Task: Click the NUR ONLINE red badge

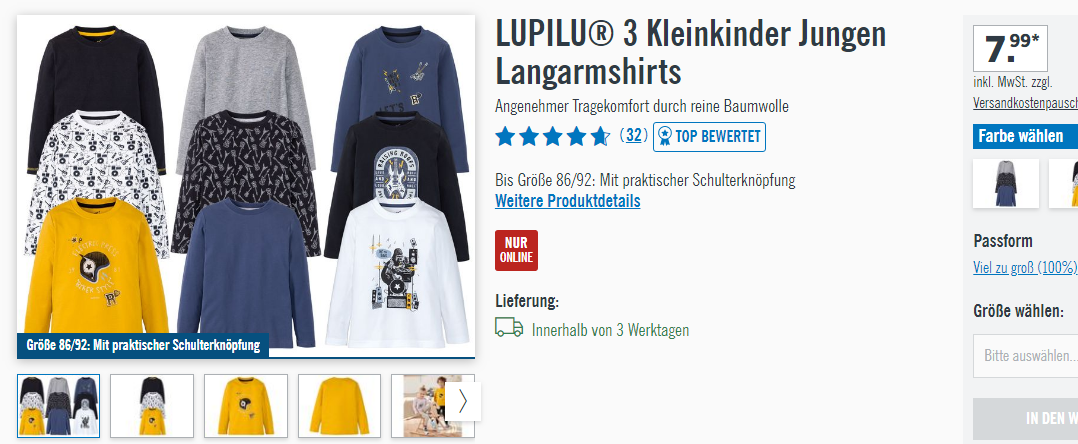Action: 516,250
